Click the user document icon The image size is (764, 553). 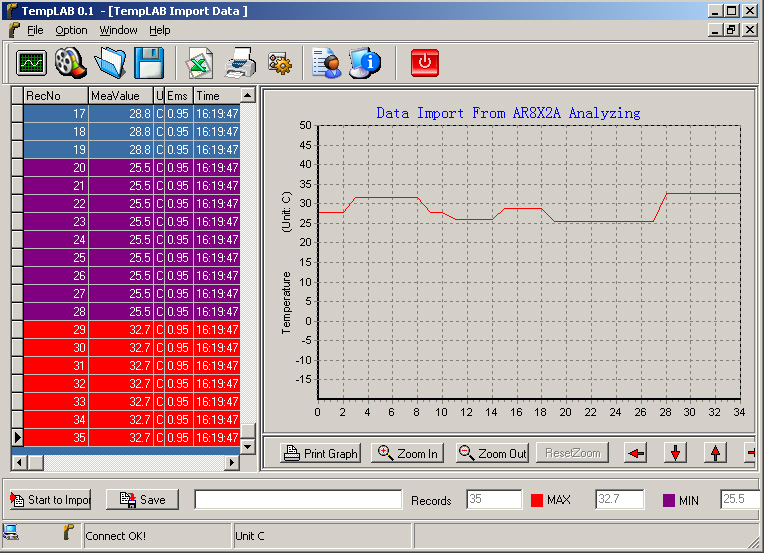(x=326, y=63)
